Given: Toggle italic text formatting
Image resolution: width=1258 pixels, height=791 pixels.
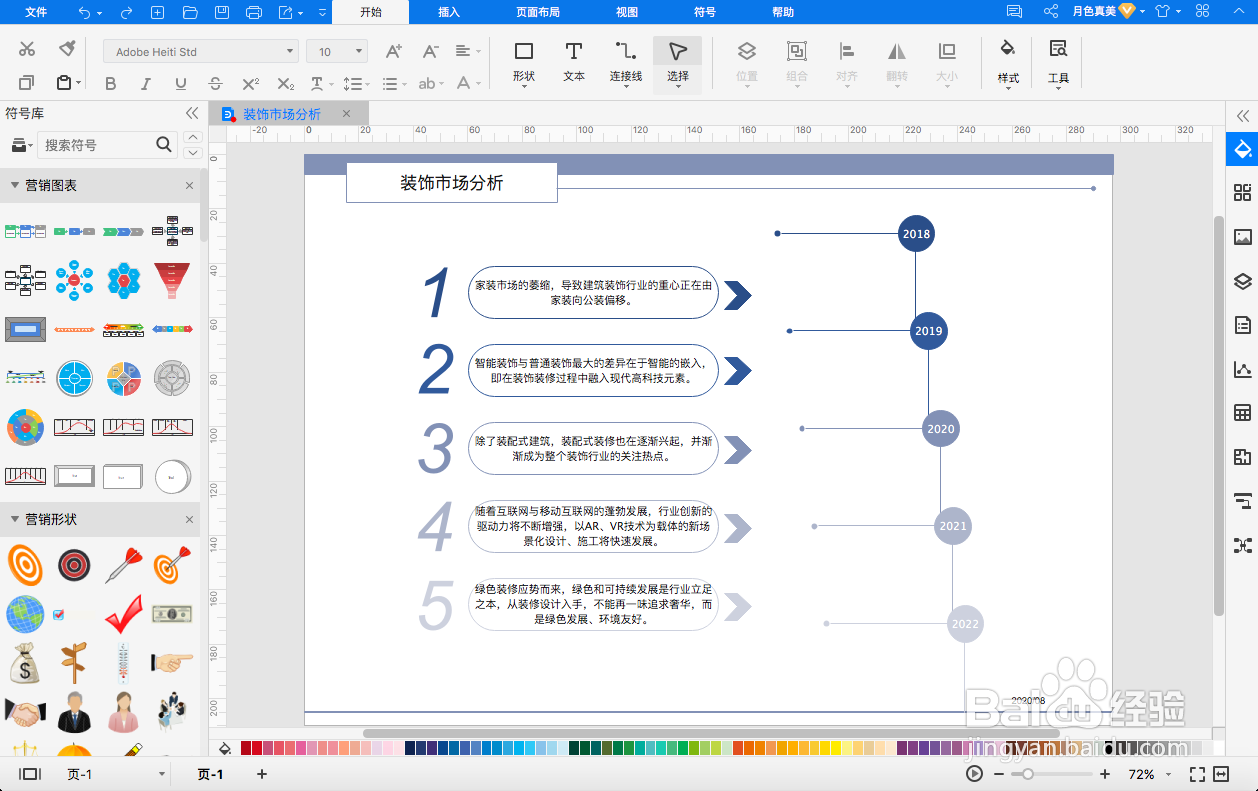Looking at the screenshot, I should tap(146, 84).
